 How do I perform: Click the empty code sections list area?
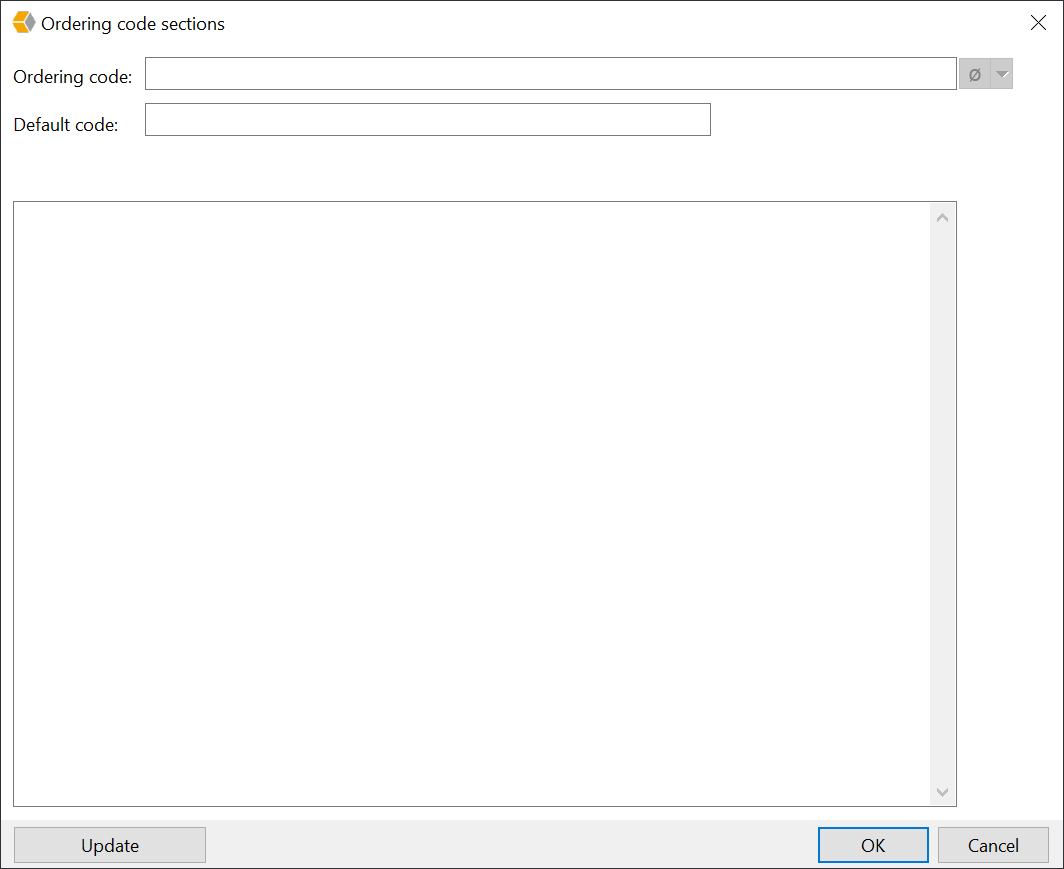(470, 500)
